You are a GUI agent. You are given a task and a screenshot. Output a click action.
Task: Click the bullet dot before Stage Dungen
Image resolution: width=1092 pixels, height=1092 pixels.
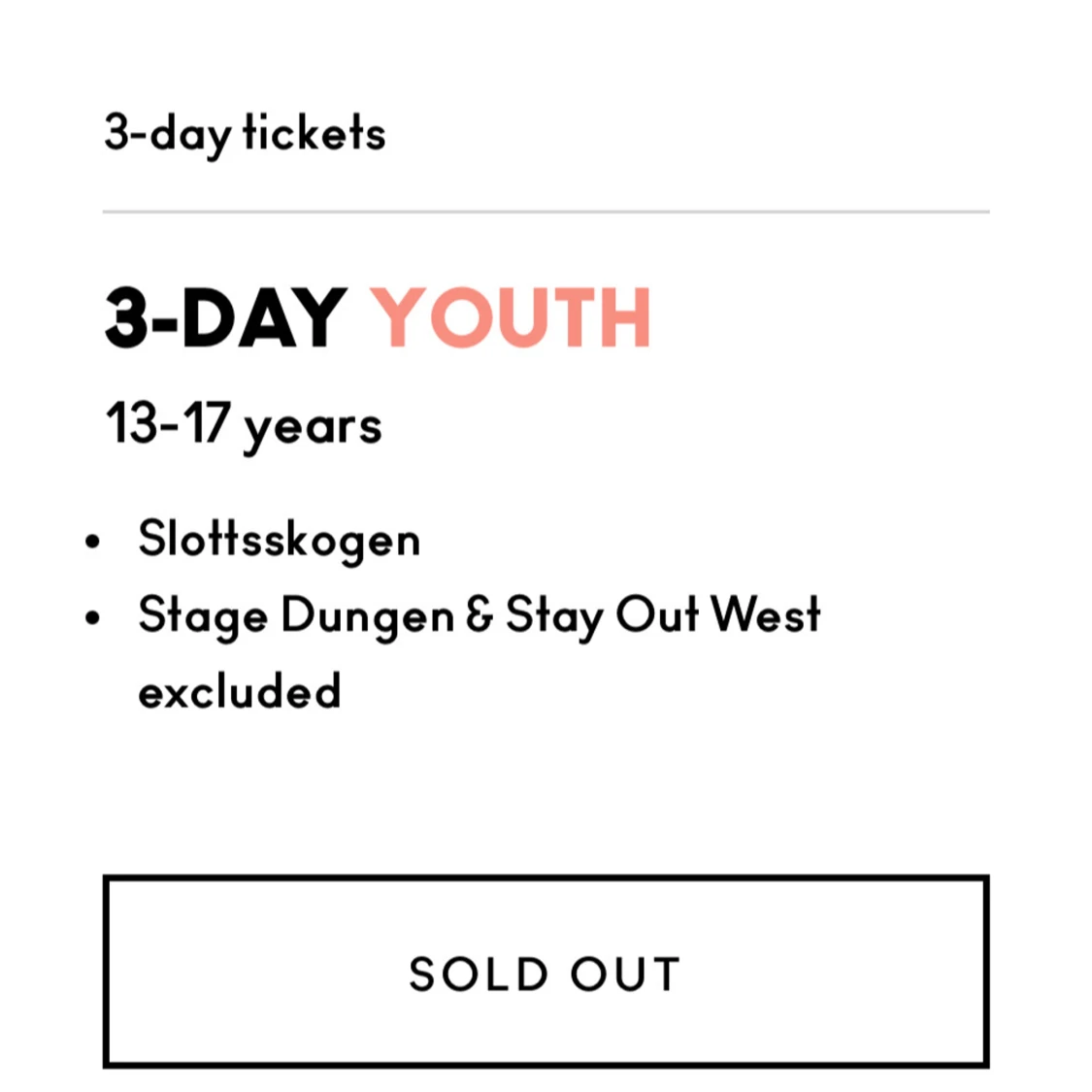[92, 617]
